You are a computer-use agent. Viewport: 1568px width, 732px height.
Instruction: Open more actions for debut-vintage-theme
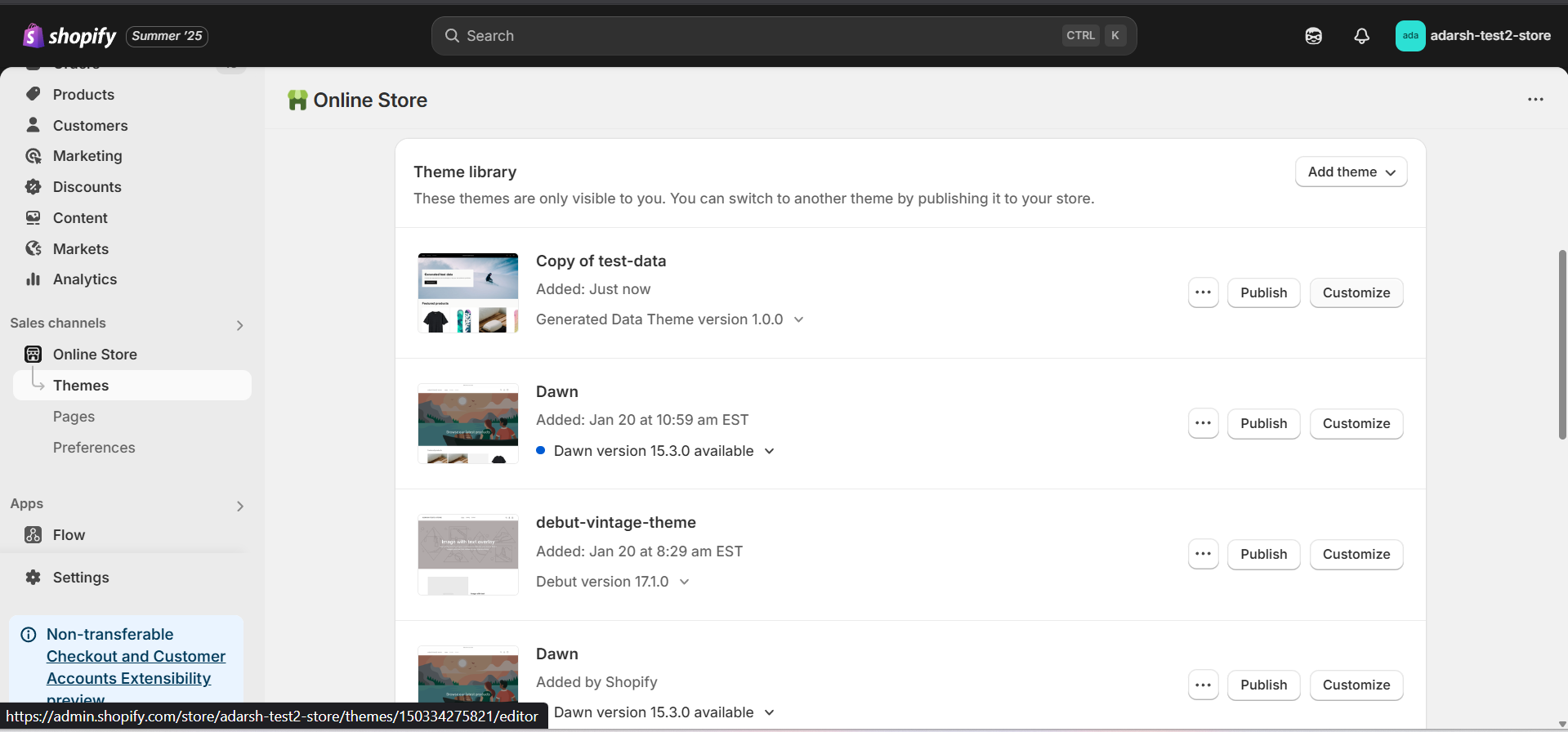click(x=1203, y=554)
